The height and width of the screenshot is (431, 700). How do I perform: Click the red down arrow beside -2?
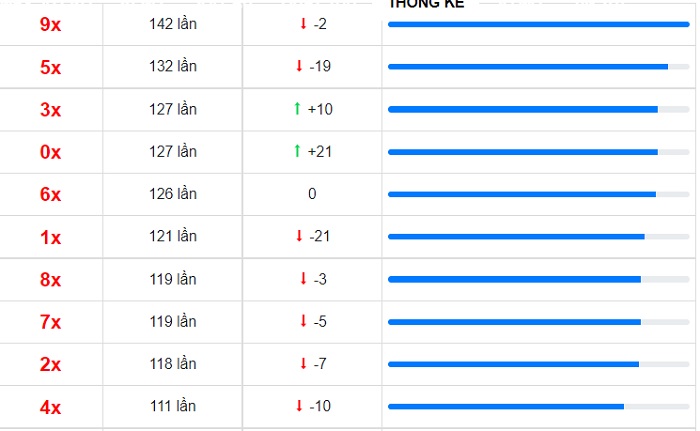coord(303,24)
